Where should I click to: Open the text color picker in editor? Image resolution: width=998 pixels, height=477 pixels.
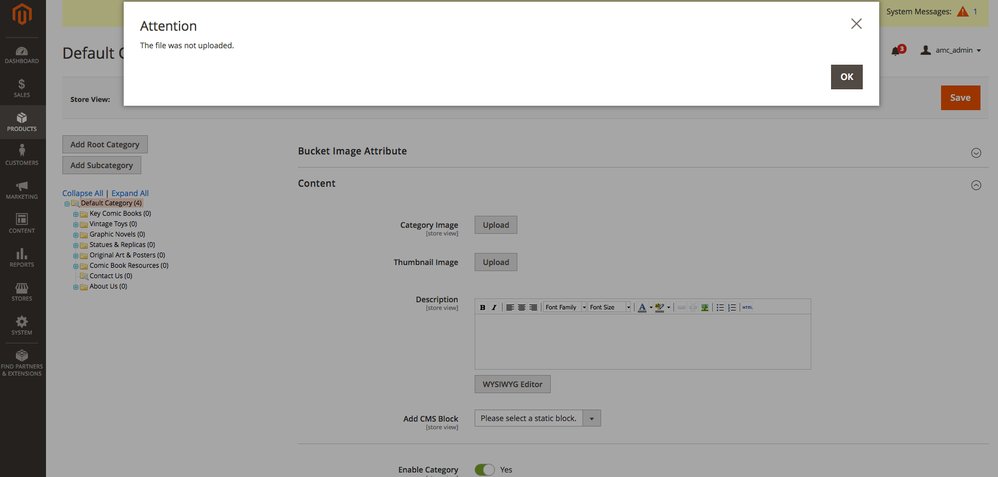pos(642,308)
